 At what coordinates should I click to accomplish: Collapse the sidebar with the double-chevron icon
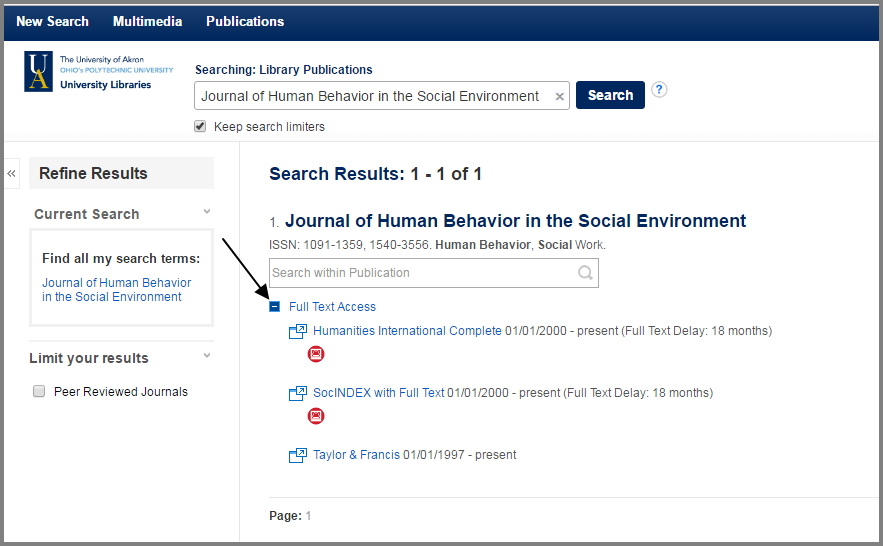(x=11, y=173)
